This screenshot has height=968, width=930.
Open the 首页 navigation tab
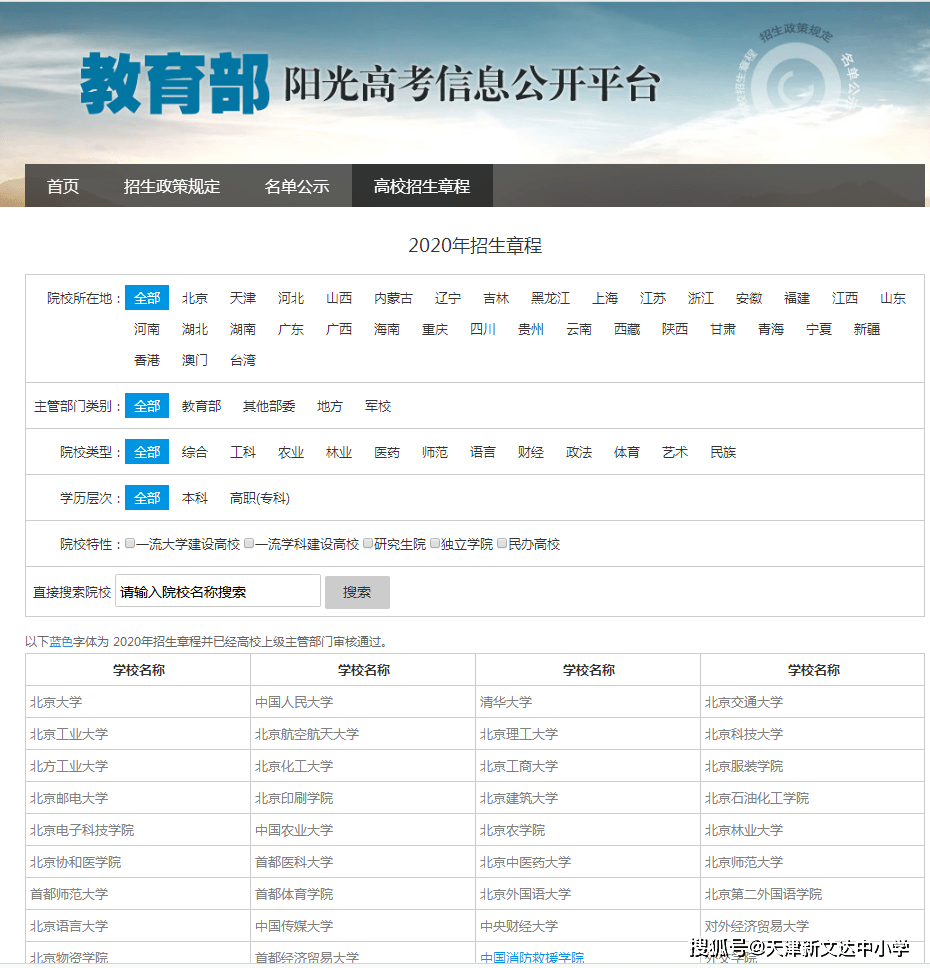[x=62, y=186]
